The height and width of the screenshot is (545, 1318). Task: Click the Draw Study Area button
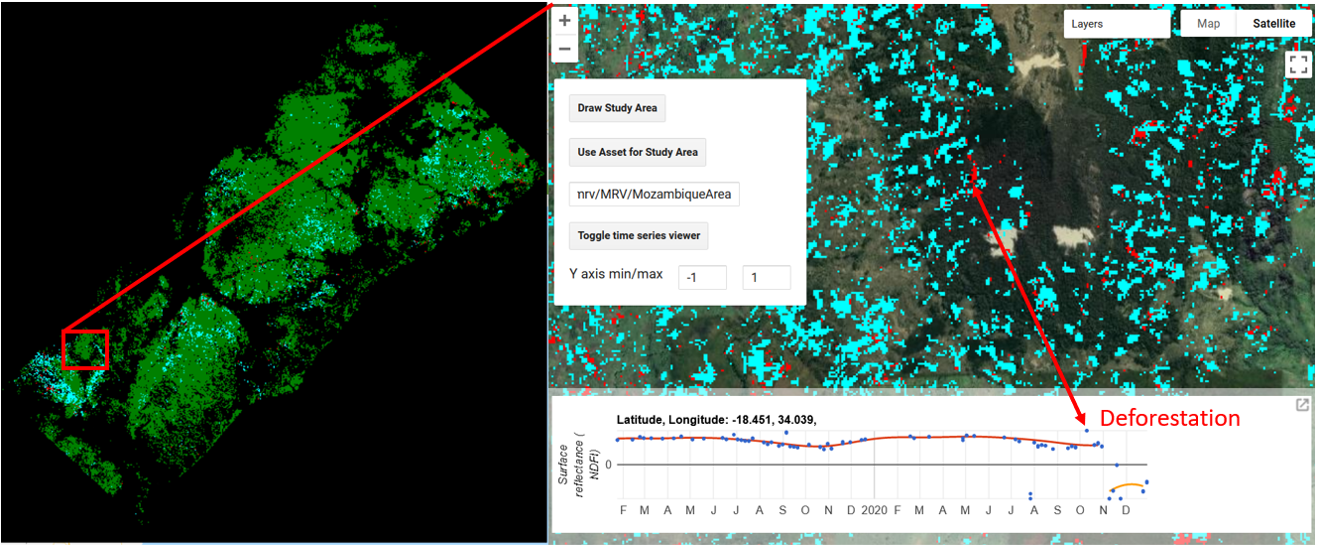618,108
